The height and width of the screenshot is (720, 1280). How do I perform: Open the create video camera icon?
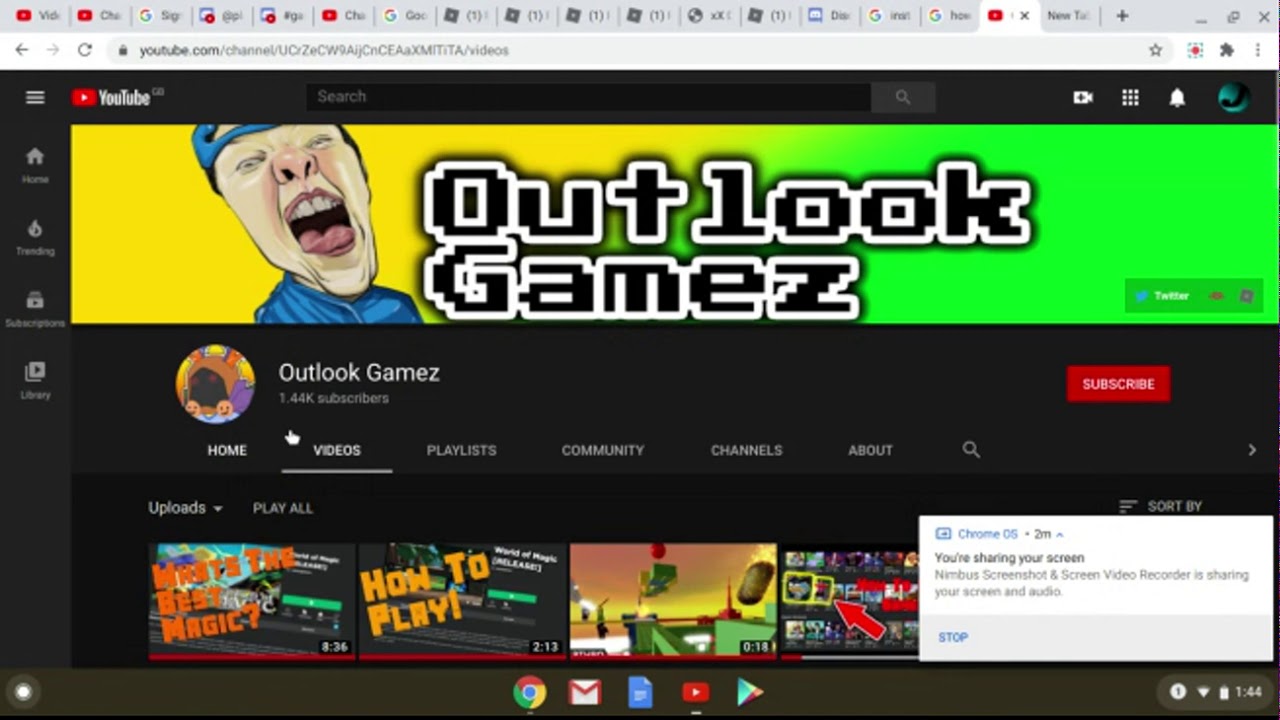click(1083, 97)
